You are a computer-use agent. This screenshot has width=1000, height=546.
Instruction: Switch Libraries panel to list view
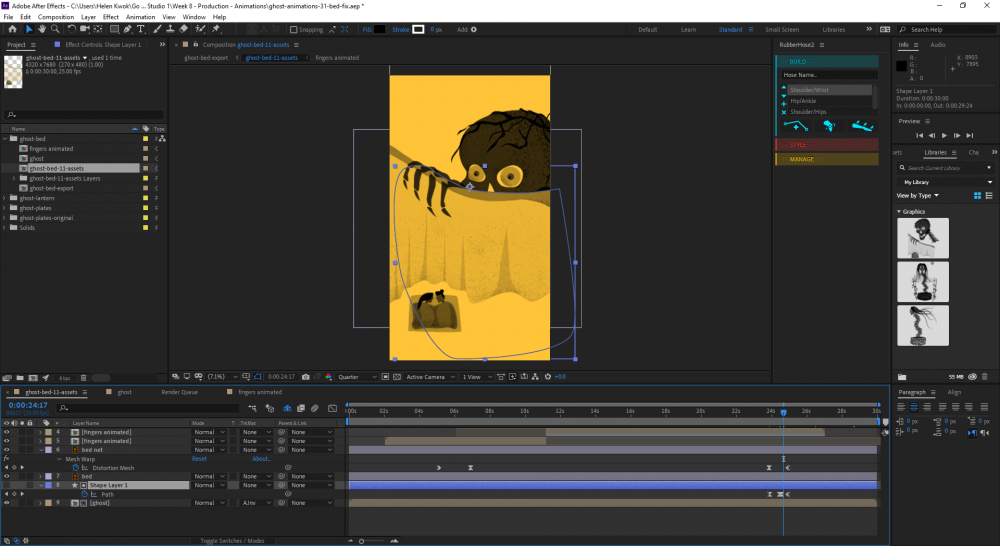pyautogui.click(x=987, y=195)
